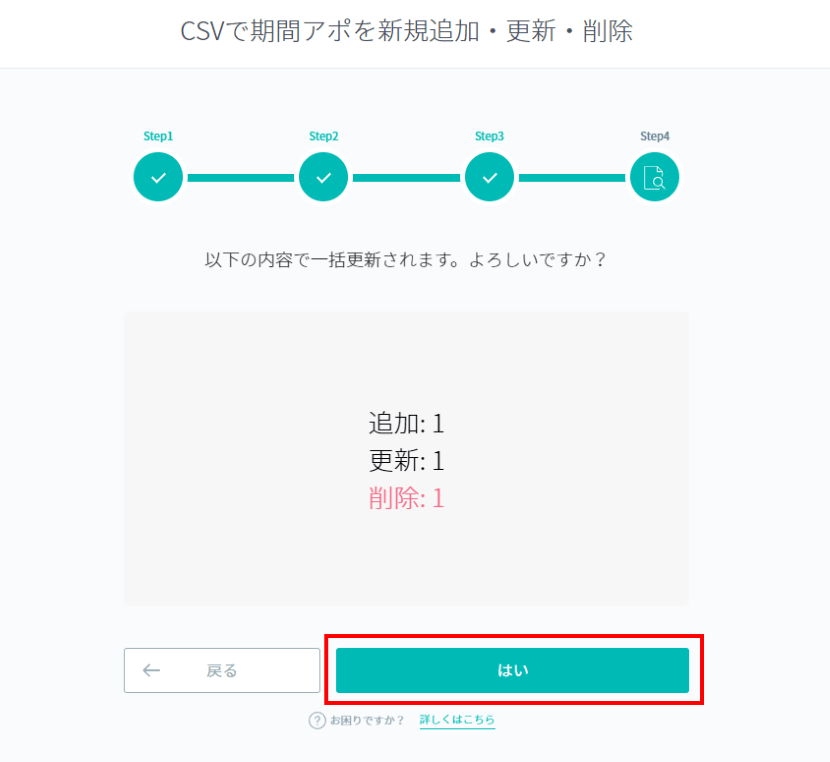Click the 更新: 1 summary line

point(406,461)
